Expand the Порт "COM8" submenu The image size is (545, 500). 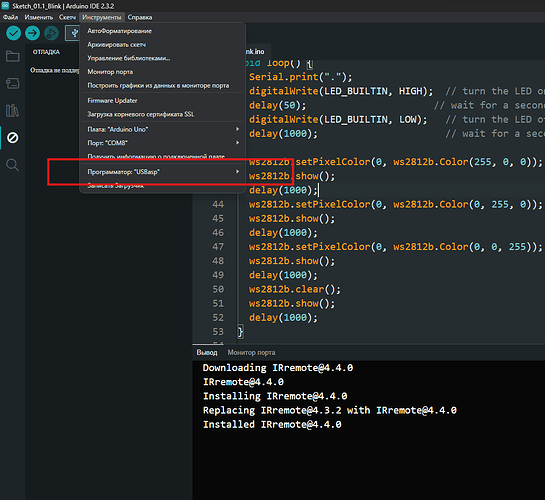[x=163, y=143]
